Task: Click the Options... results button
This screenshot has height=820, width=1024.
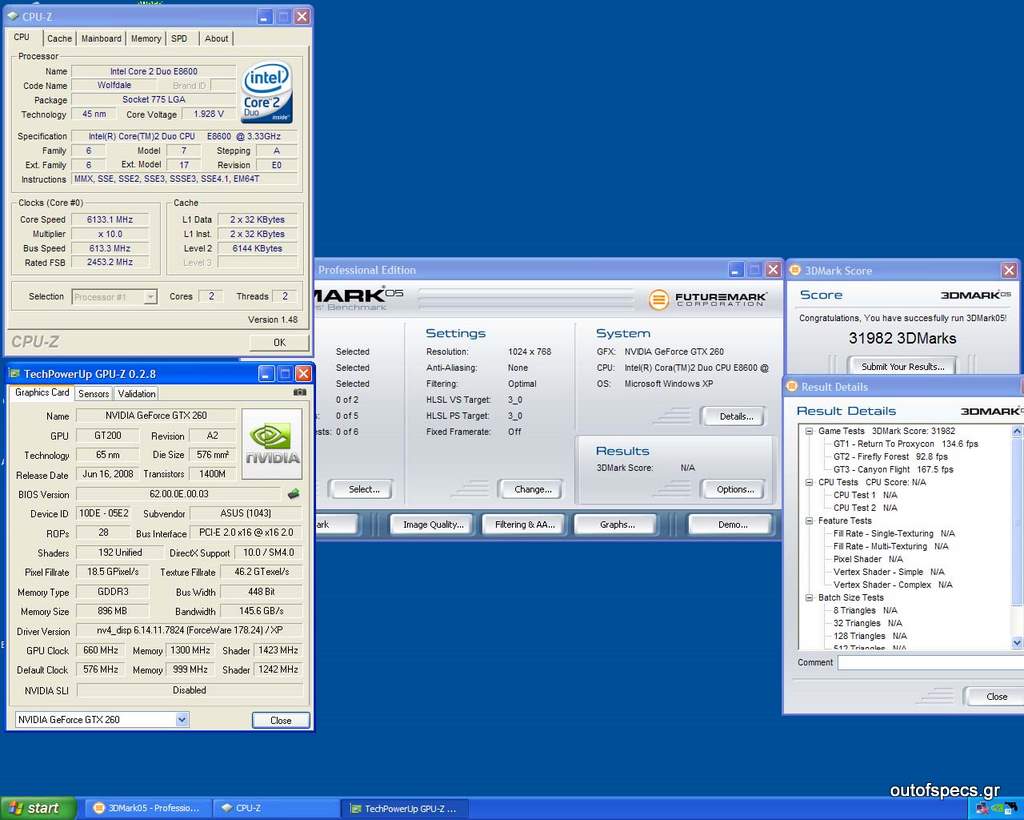Action: (735, 489)
